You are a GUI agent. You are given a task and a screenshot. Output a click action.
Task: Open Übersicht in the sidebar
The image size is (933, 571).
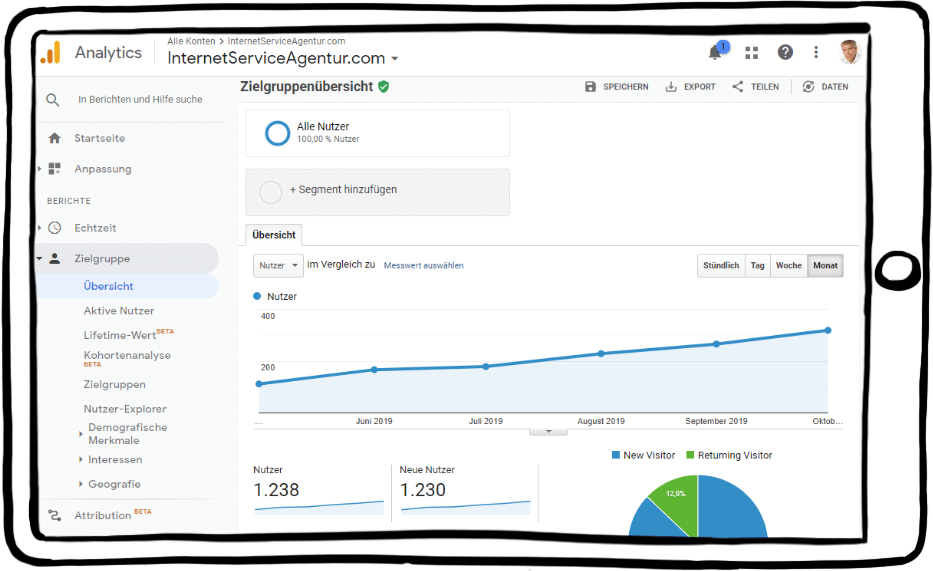(108, 286)
